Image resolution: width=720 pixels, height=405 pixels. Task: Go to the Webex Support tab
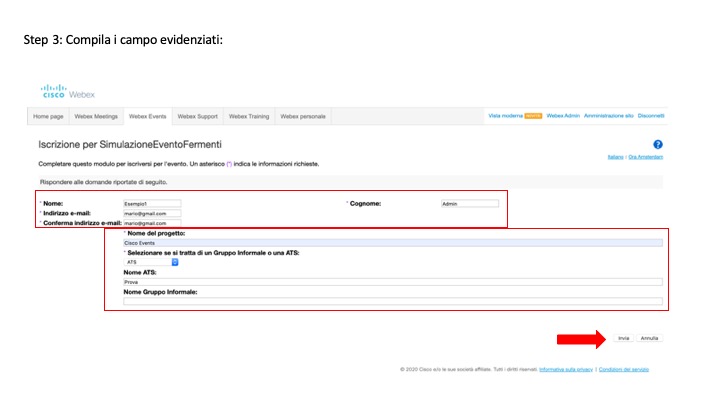(x=197, y=116)
